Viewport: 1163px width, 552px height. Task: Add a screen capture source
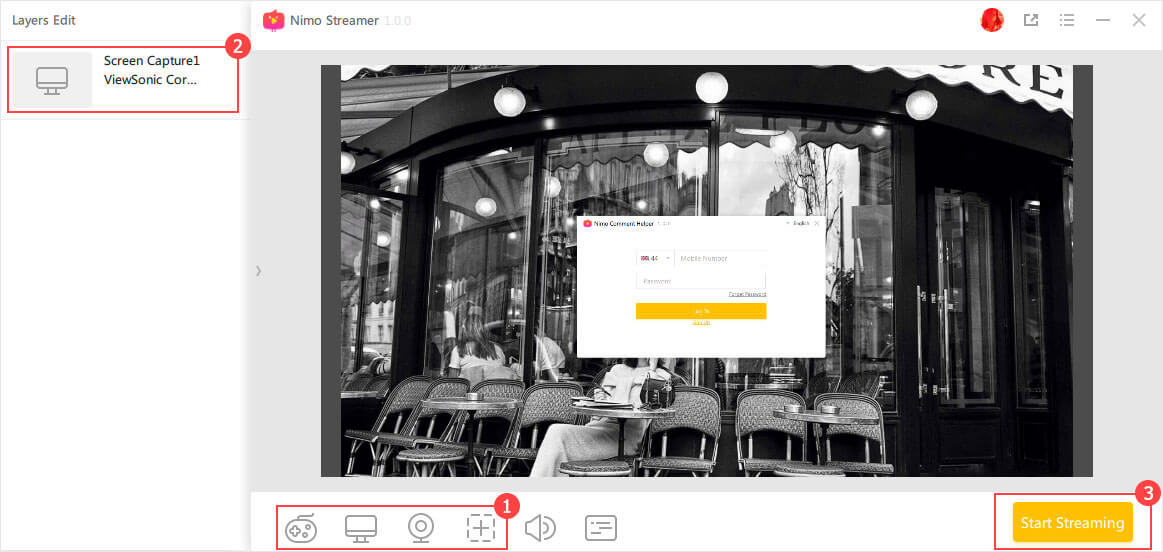coord(361,528)
